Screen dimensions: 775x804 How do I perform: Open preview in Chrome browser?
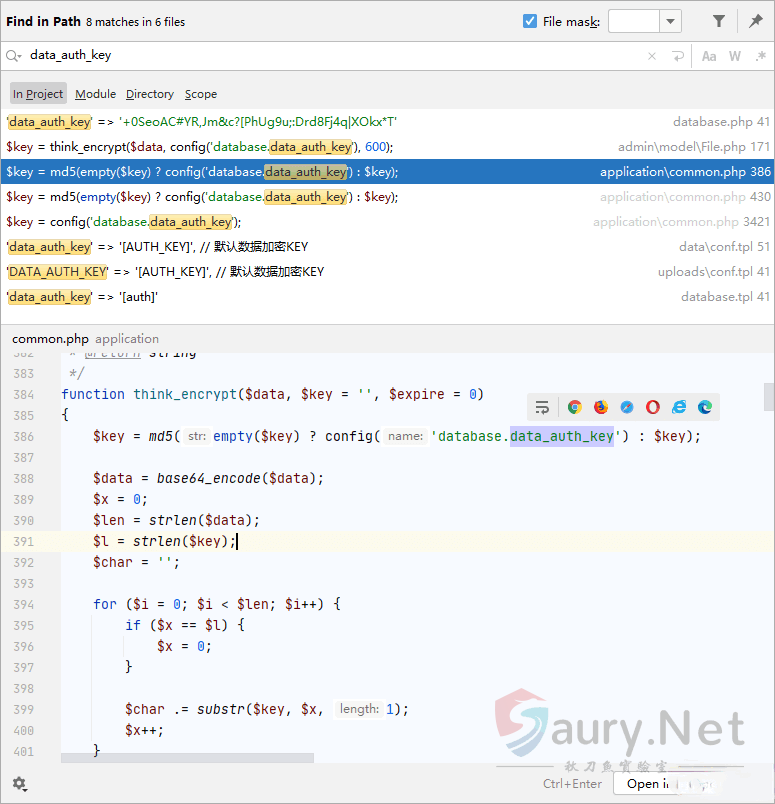click(574, 407)
